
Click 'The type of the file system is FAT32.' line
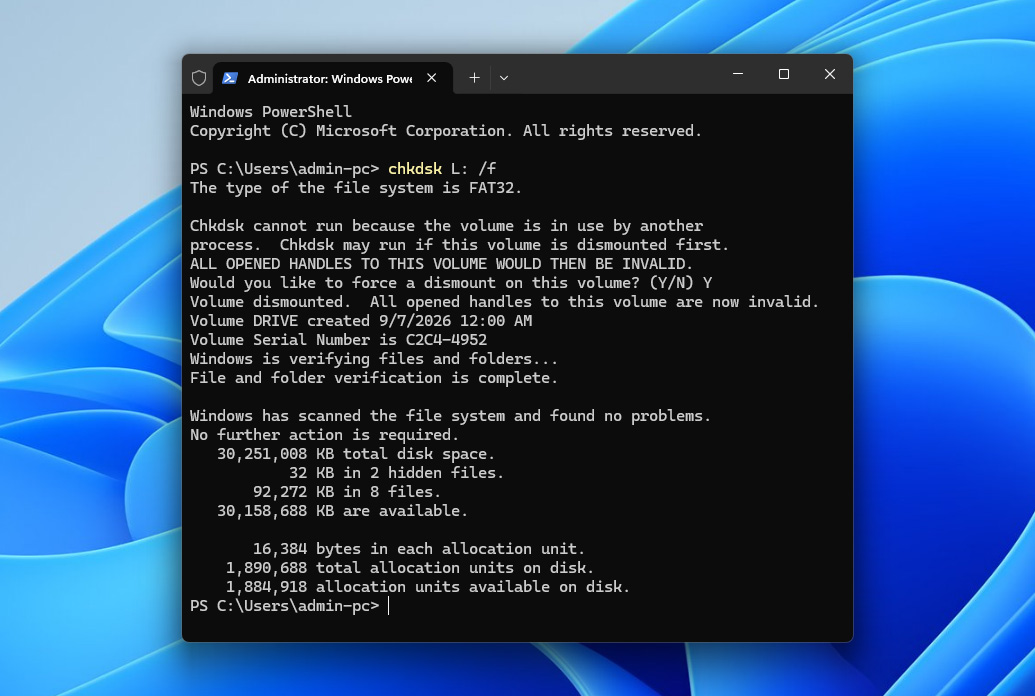(356, 188)
